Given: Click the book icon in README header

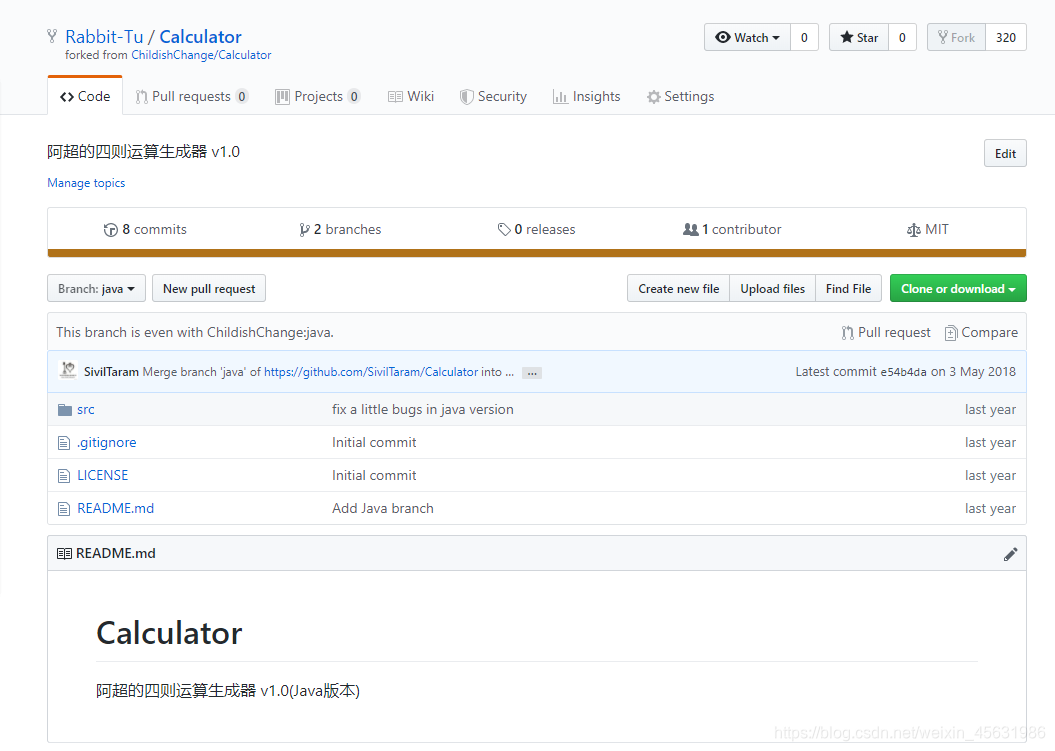Looking at the screenshot, I should click(x=65, y=554).
